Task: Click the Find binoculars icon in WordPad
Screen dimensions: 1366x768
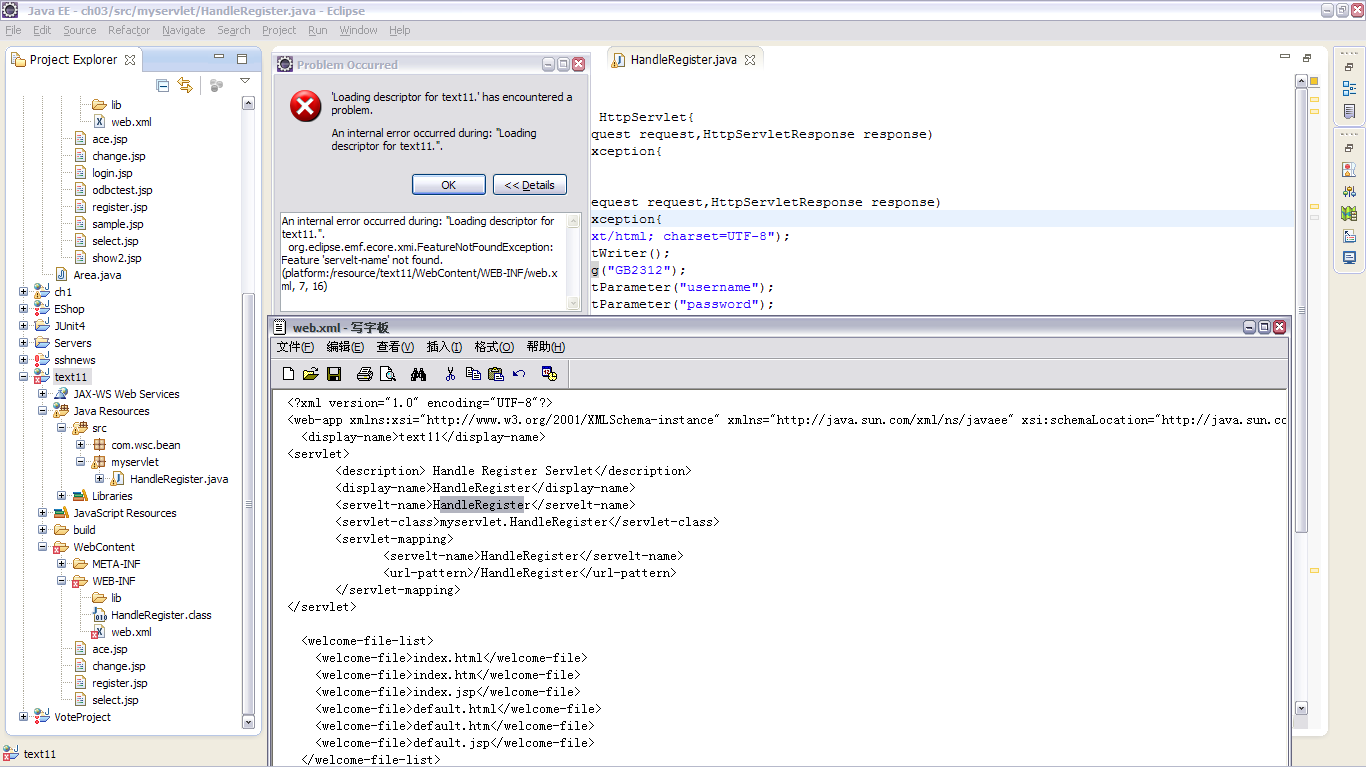Action: point(419,374)
